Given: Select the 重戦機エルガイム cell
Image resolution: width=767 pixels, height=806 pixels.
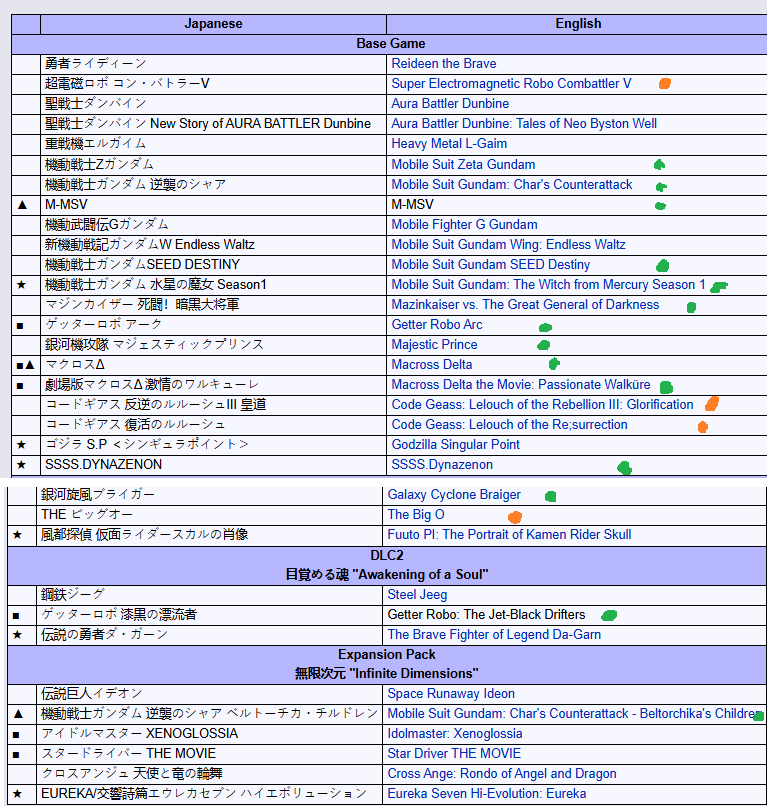Looking at the screenshot, I should coord(213,144).
